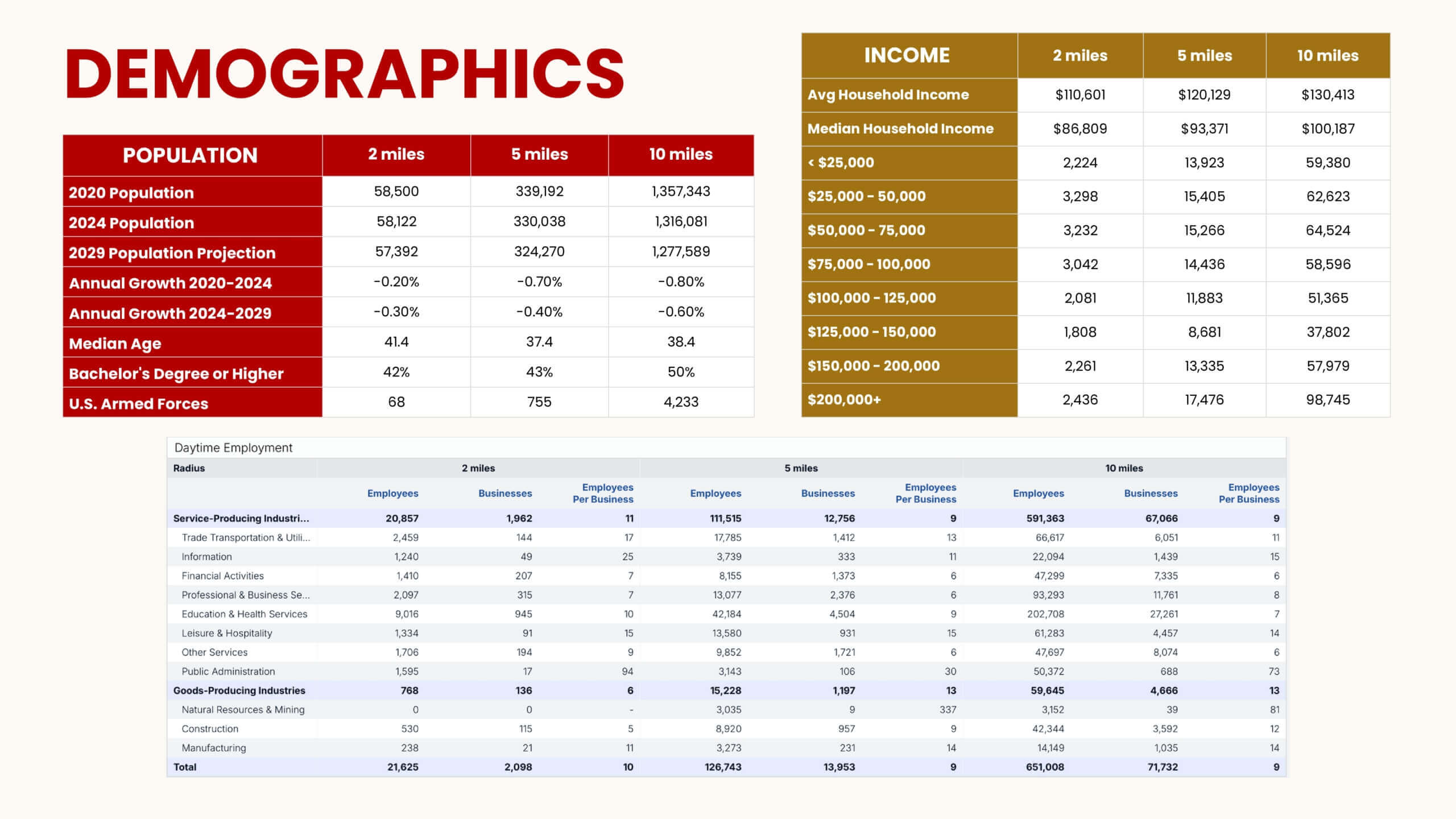Click Businesses column header under 5 miles
Viewport: 1456px width, 819px height.
tap(828, 493)
